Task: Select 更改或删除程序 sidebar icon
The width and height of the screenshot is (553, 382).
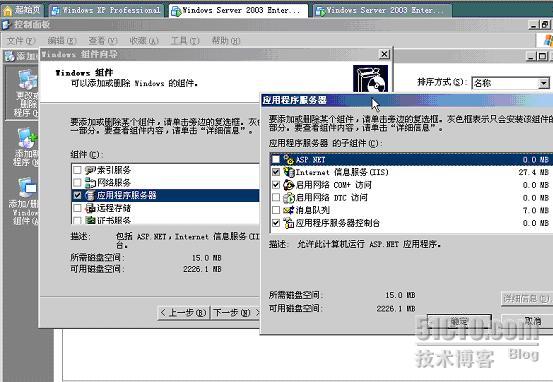Action: (27, 80)
